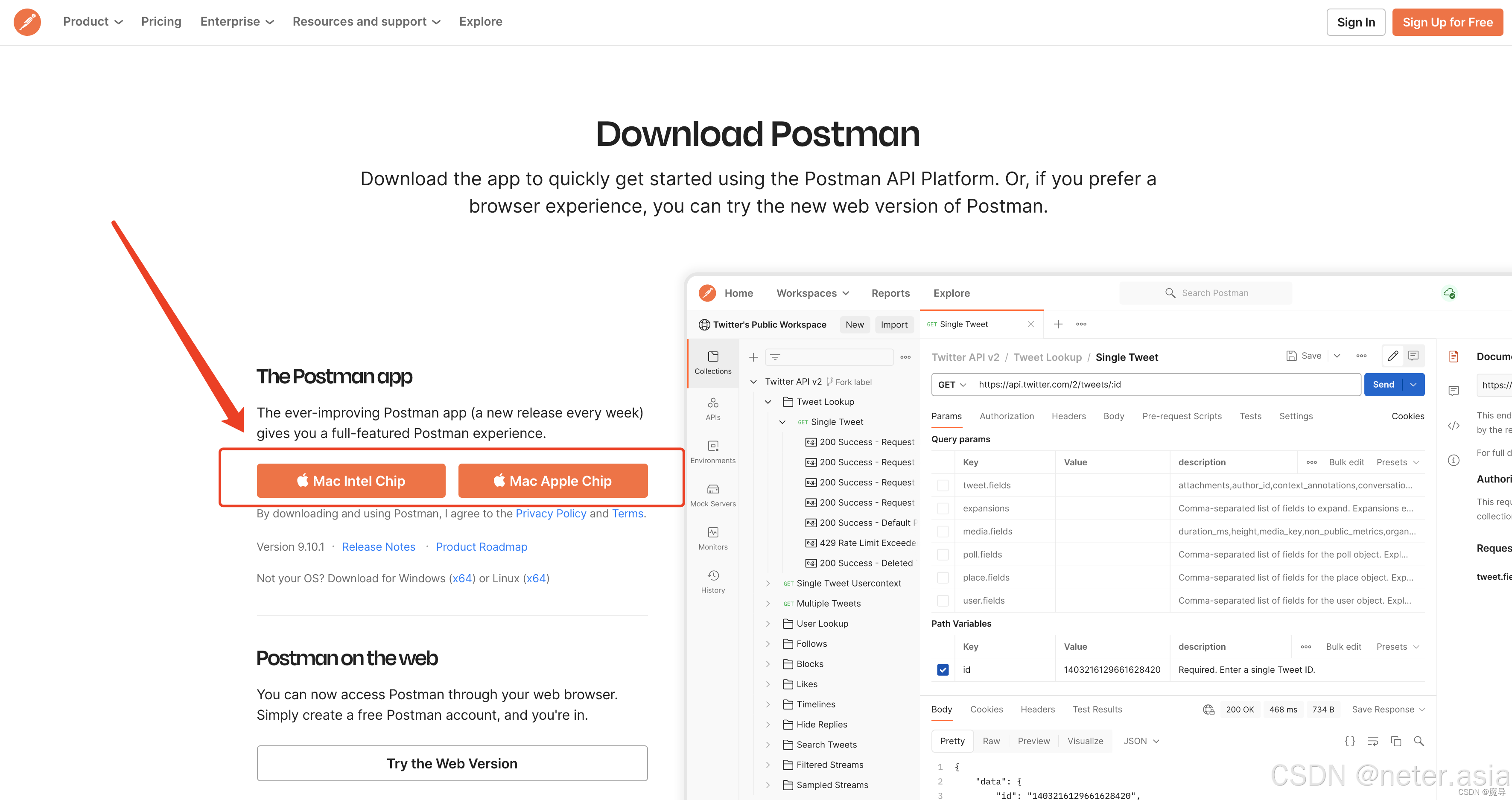The height and width of the screenshot is (800, 1512).
Task: Click Try the Web Version
Action: point(452,763)
